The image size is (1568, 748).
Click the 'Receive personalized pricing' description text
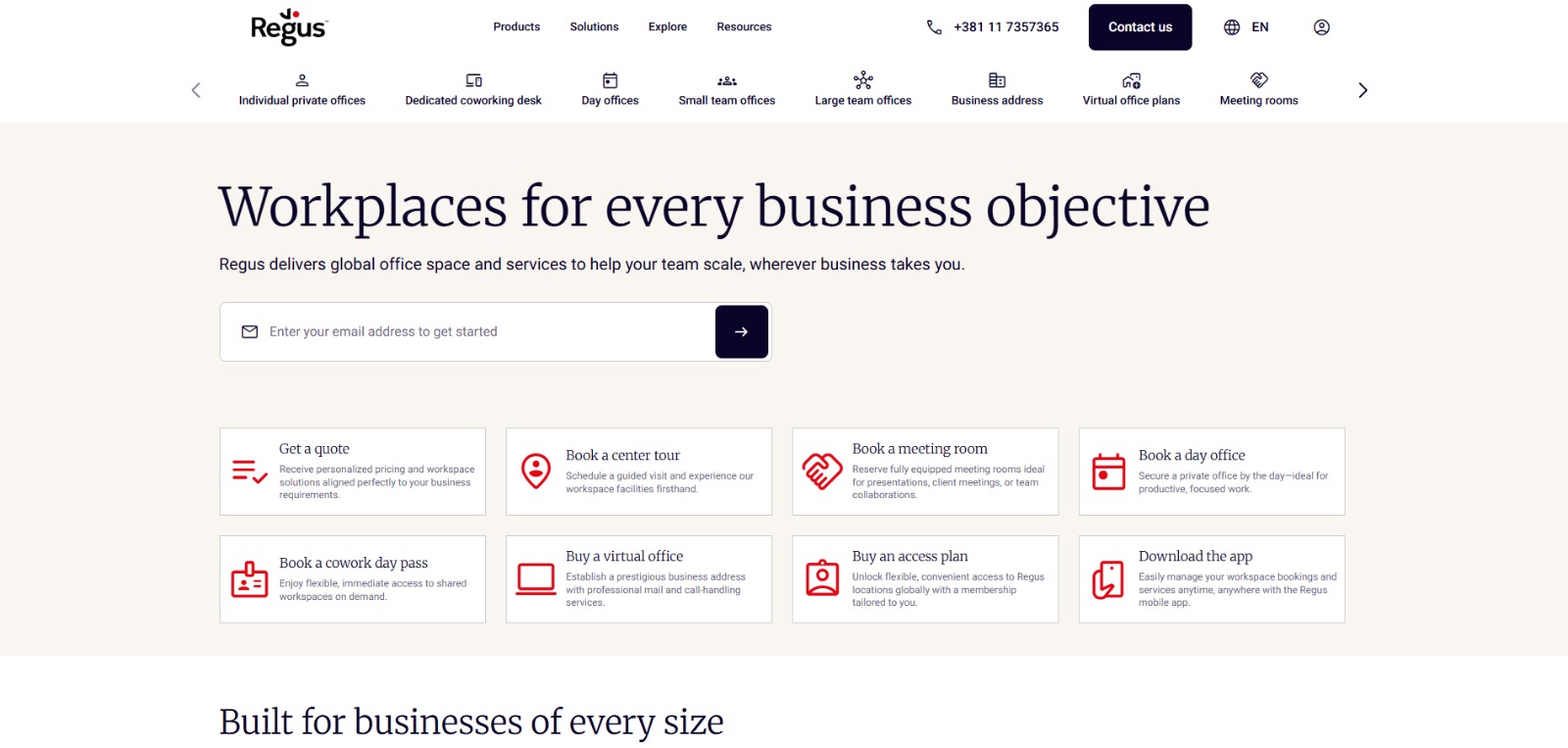(x=377, y=482)
